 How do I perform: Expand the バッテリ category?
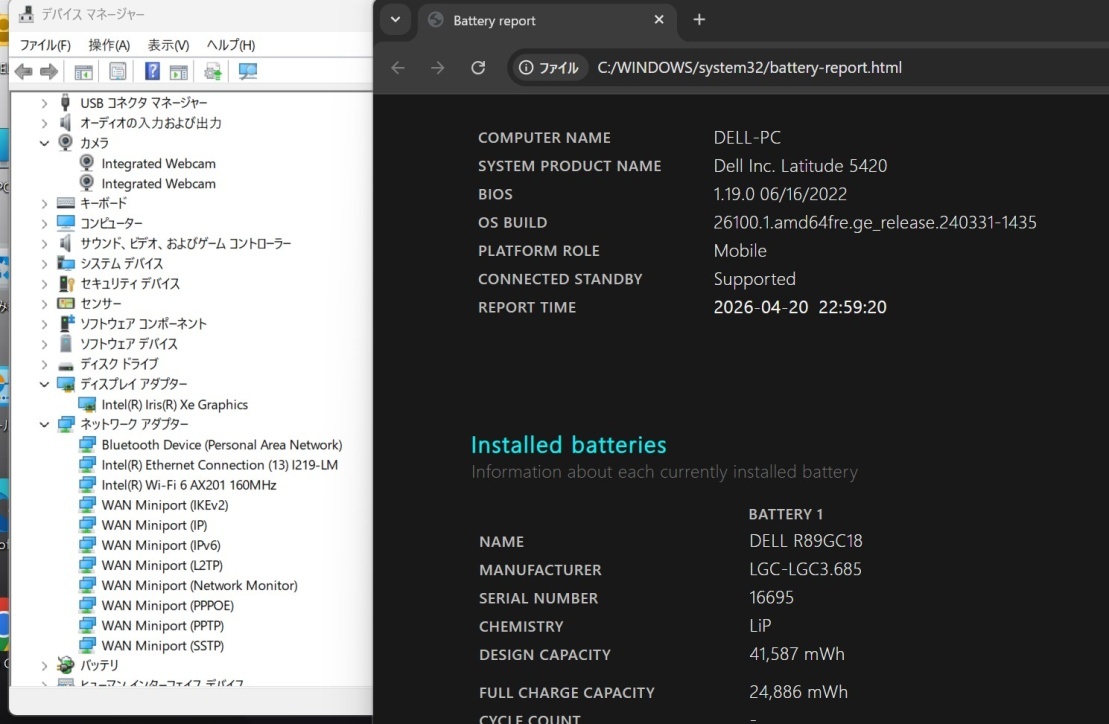click(x=44, y=665)
